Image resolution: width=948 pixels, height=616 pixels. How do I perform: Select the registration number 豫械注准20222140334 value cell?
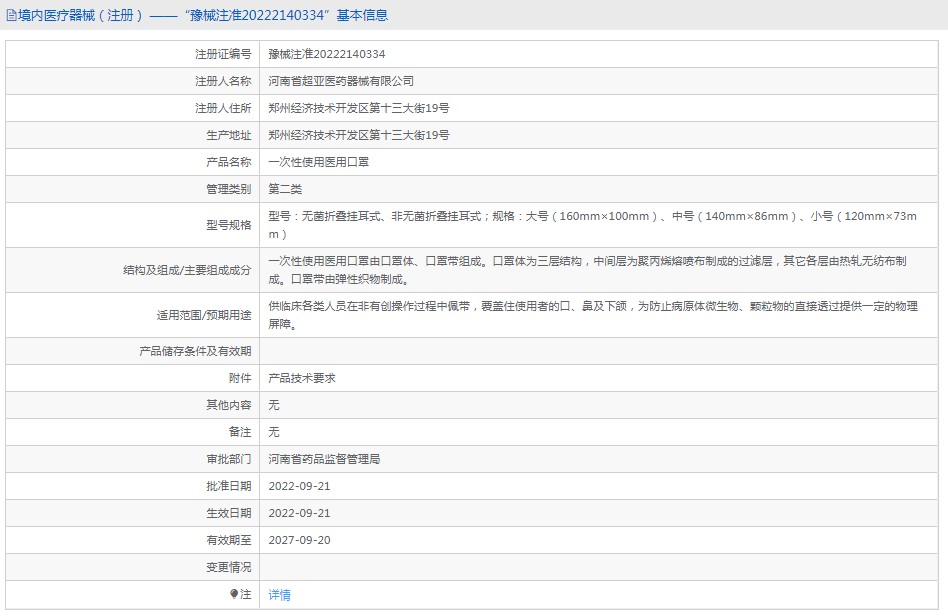pos(327,54)
